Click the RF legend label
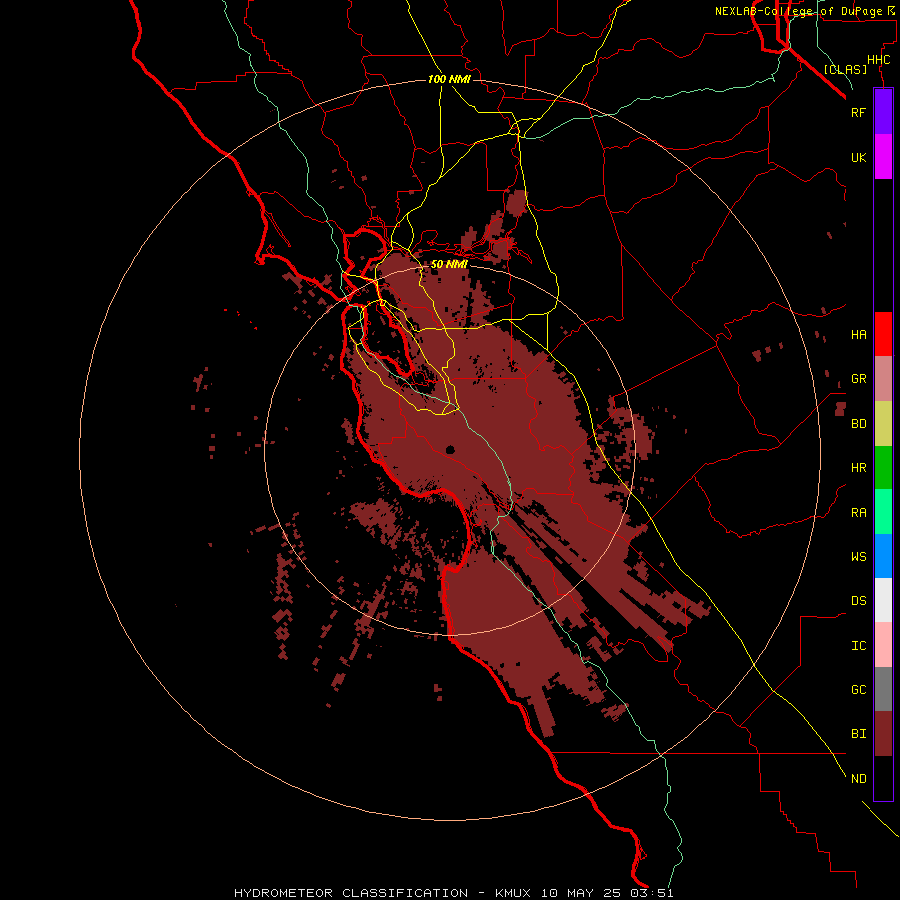900x900 pixels. [858, 112]
